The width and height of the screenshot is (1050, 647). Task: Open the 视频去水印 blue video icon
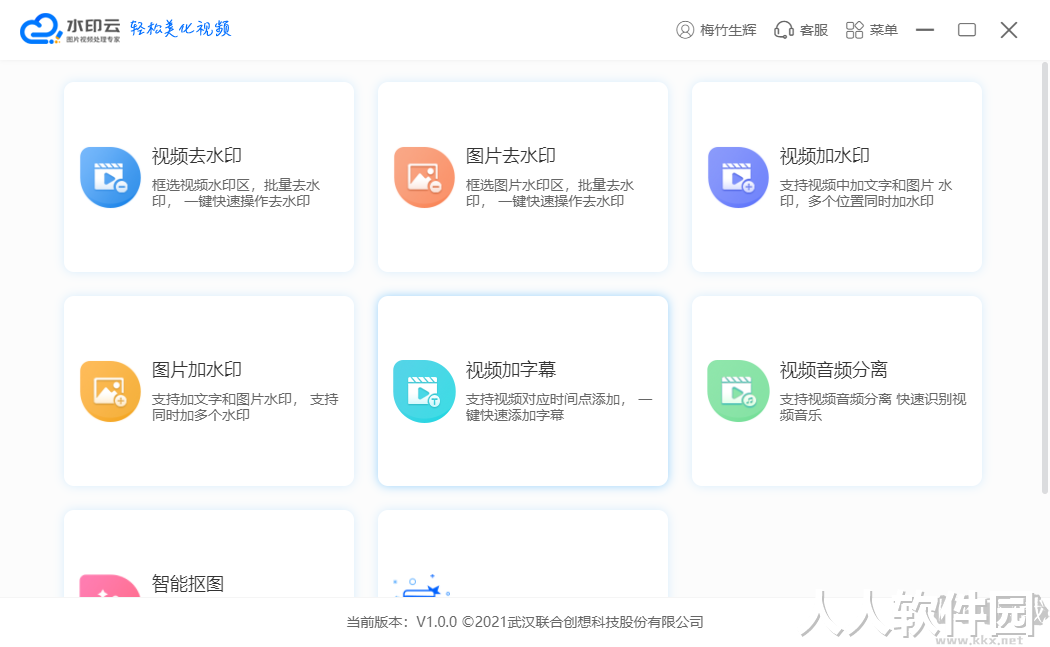pyautogui.click(x=110, y=177)
